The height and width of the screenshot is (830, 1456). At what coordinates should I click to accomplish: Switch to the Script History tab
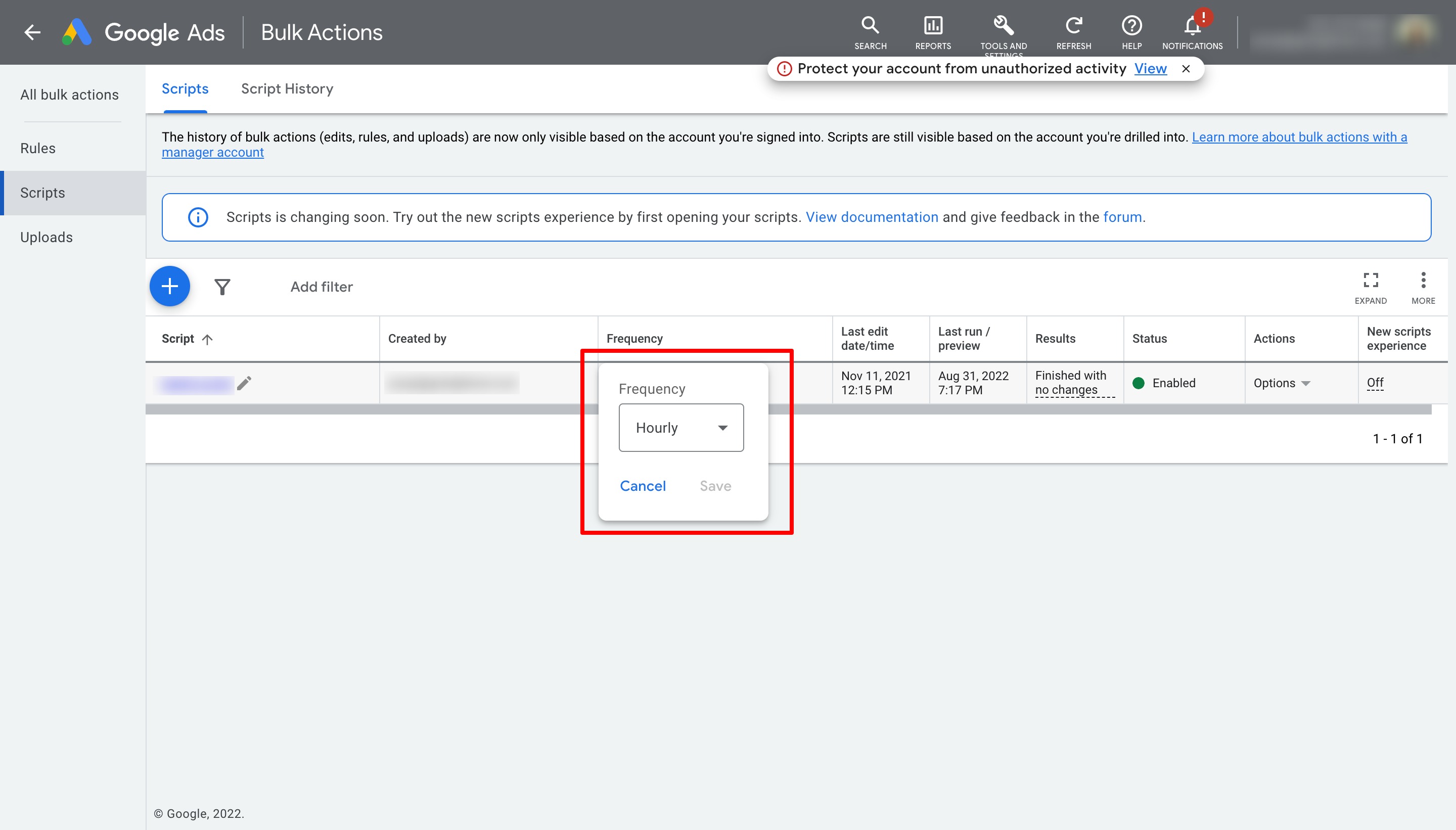pyautogui.click(x=287, y=89)
